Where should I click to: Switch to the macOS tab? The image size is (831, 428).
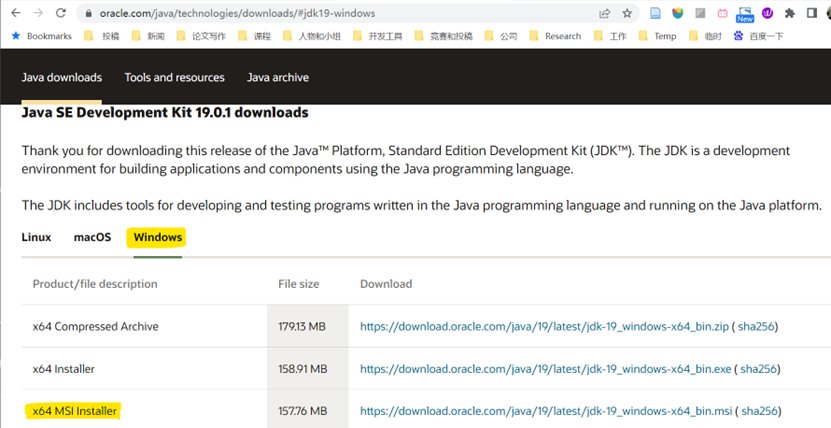pos(92,237)
